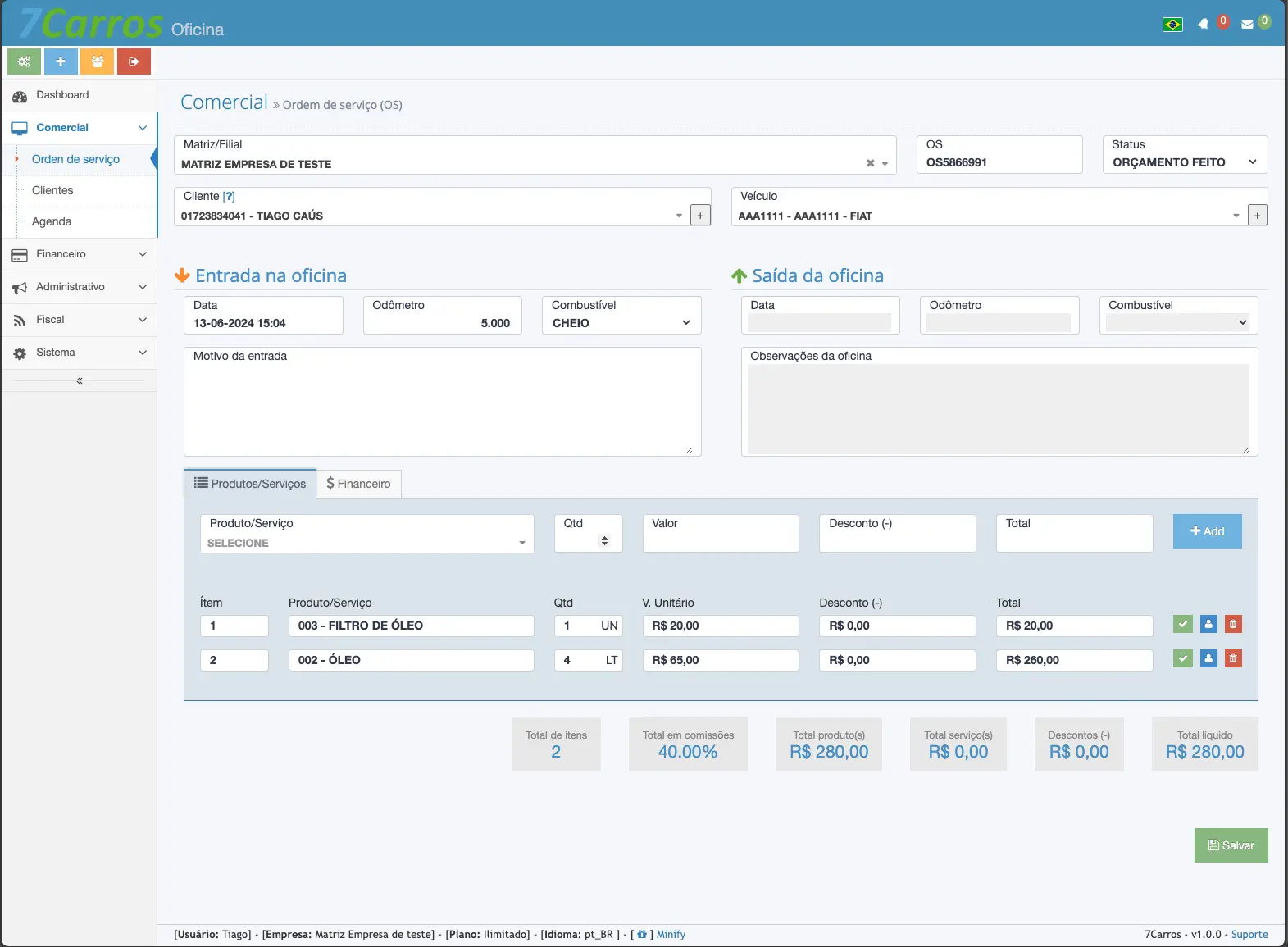Click the blue plus quick-add toolbar button
Image resolution: width=1288 pixels, height=947 pixels.
(61, 61)
